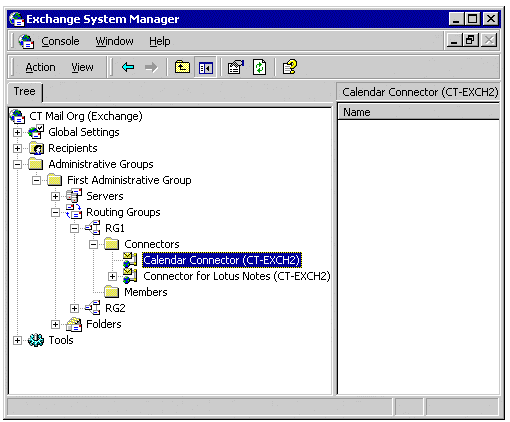Expand the Recipients node
Screen dimensions: 510x422
click(x=17, y=148)
